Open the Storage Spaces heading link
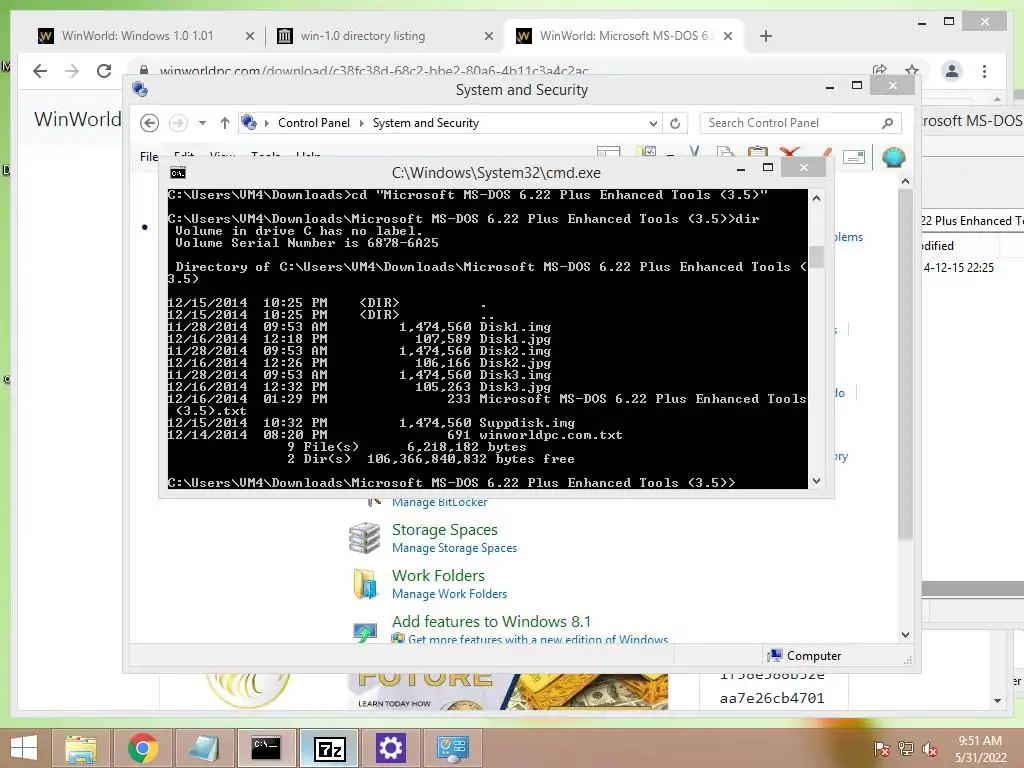Screen dimensions: 1024x768 (445, 530)
